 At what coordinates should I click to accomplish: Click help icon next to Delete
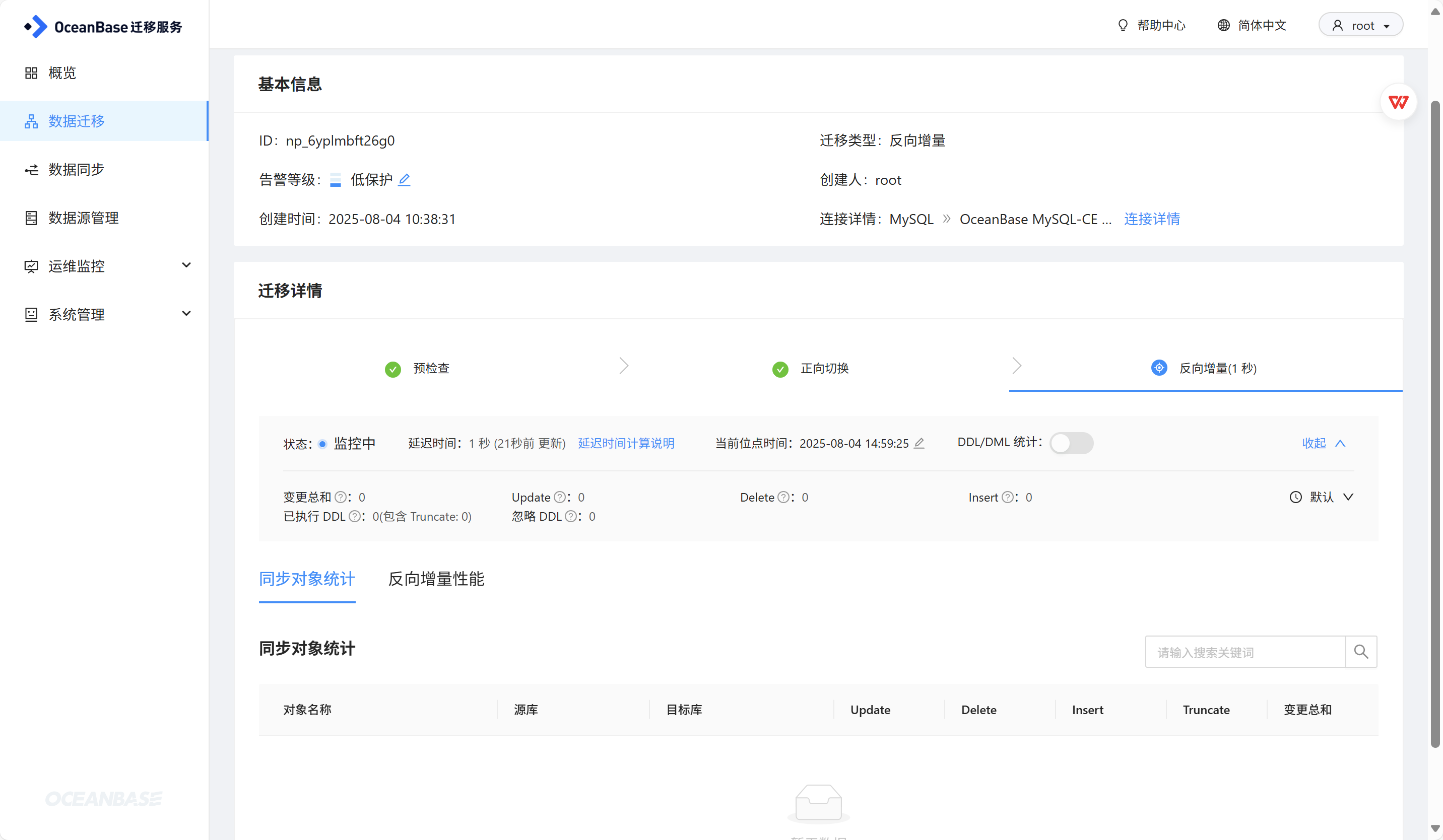coord(783,497)
